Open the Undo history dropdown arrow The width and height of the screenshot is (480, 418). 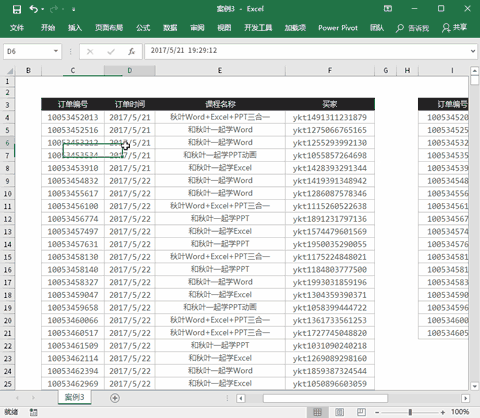[43, 9]
